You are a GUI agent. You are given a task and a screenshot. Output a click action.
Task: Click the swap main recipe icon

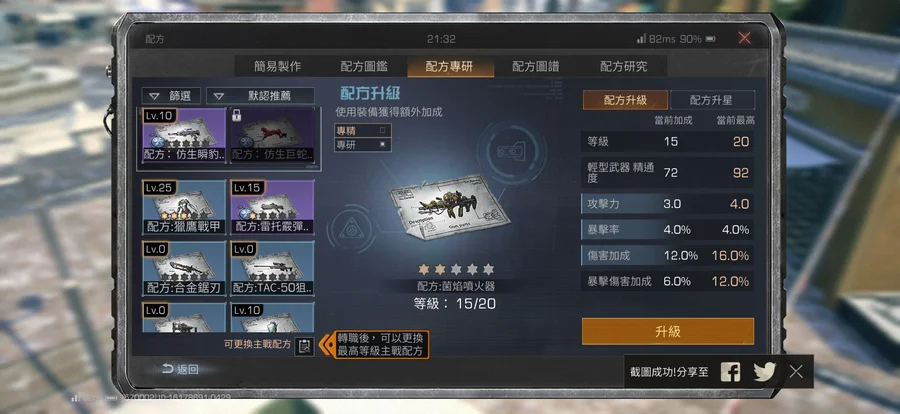tap(304, 346)
